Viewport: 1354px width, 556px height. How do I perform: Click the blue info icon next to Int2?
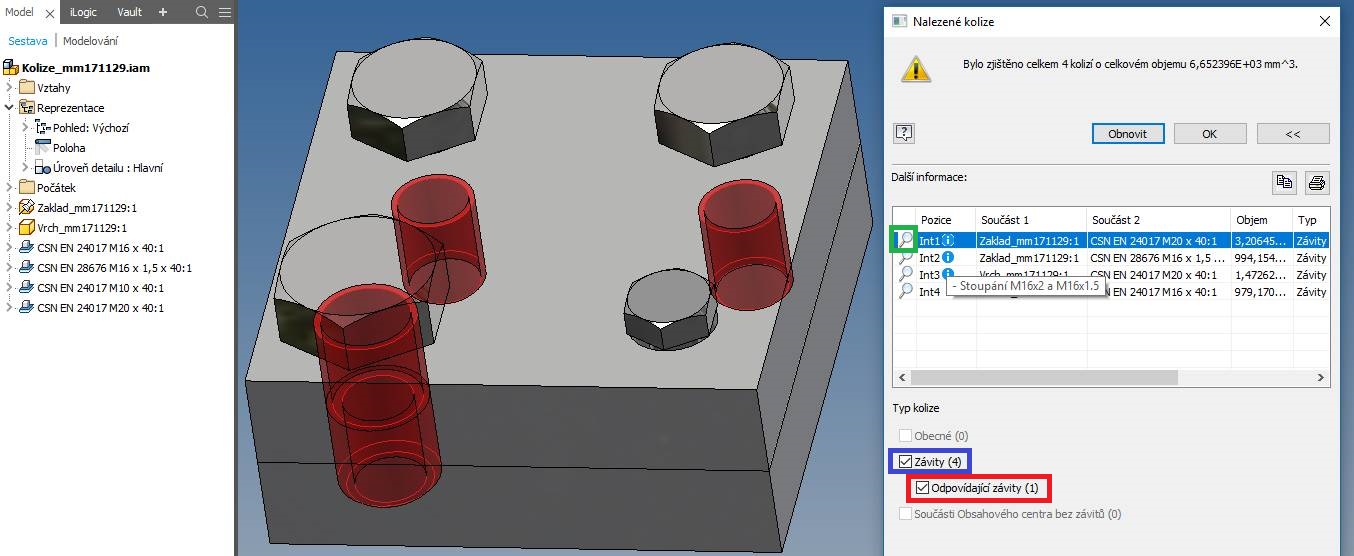click(x=947, y=258)
